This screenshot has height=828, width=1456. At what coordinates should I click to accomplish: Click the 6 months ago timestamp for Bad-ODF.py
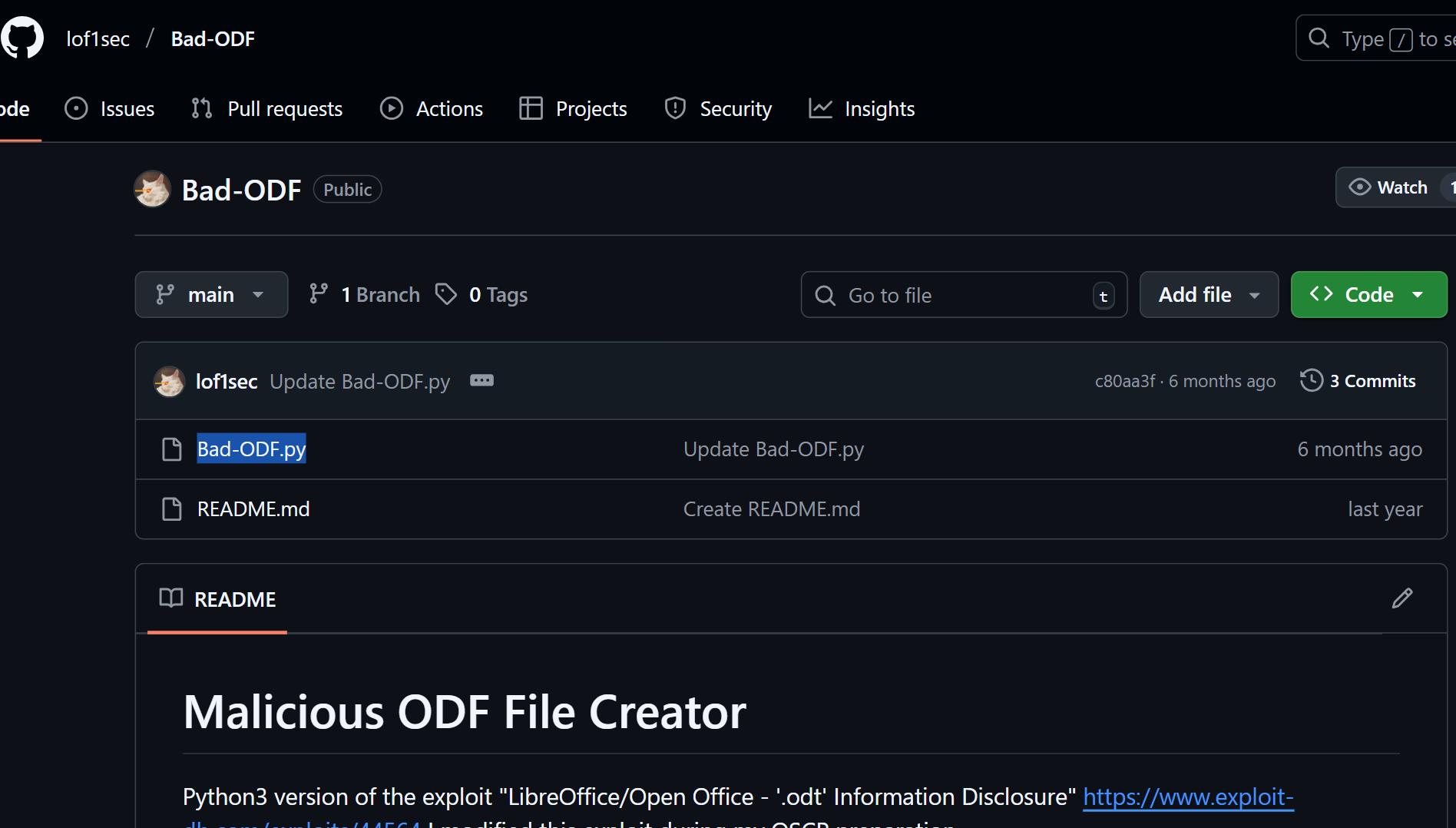(x=1360, y=449)
